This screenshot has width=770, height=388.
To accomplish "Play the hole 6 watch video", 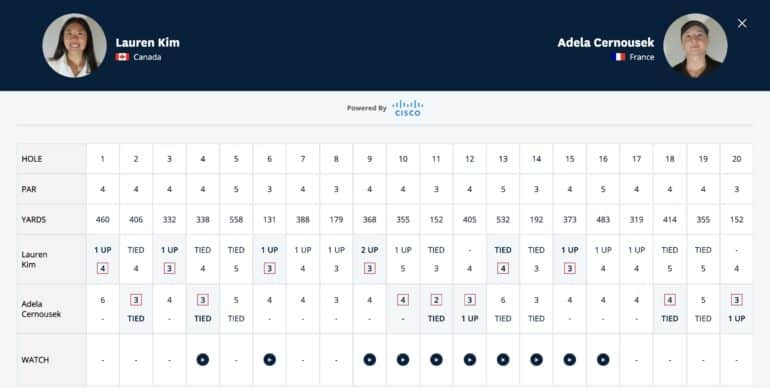I will pyautogui.click(x=269, y=360).
